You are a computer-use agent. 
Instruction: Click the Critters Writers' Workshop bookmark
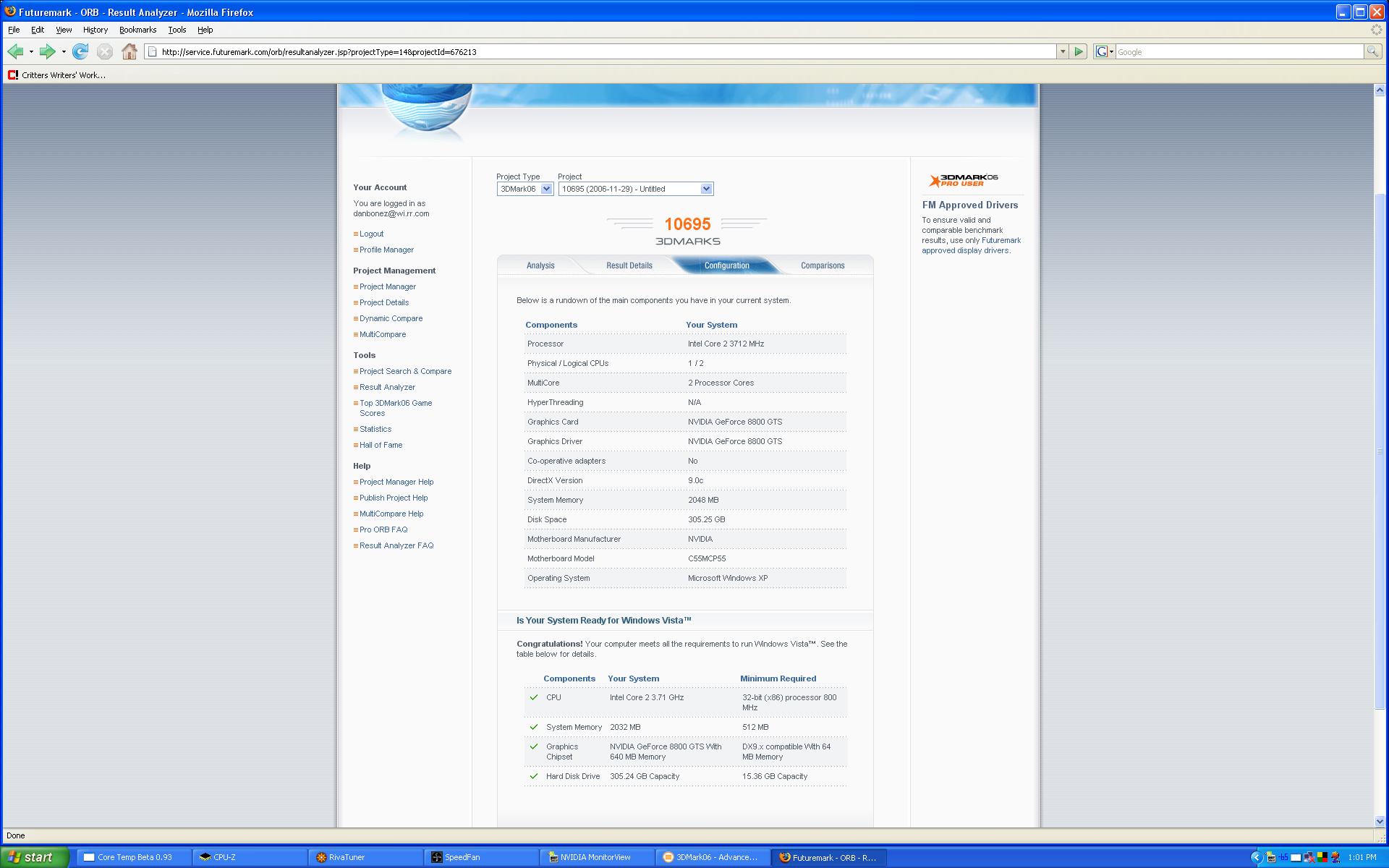tap(56, 75)
